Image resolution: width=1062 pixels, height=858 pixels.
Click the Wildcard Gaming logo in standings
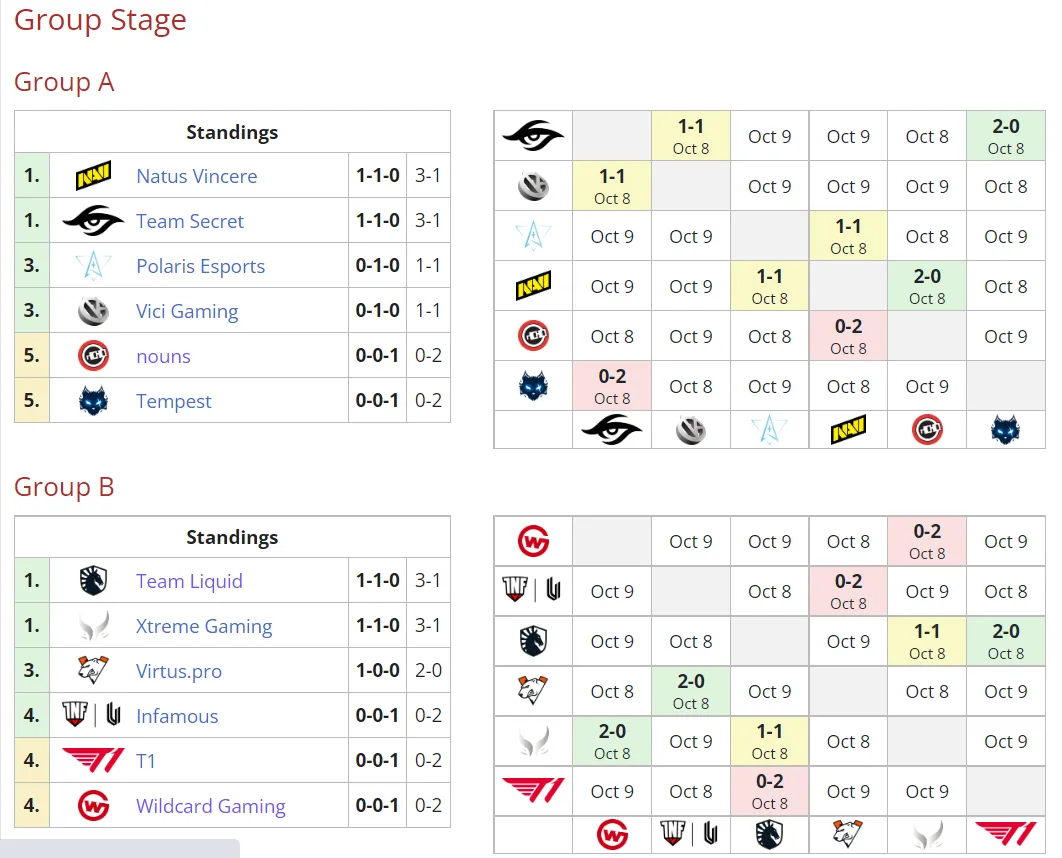coord(93,805)
